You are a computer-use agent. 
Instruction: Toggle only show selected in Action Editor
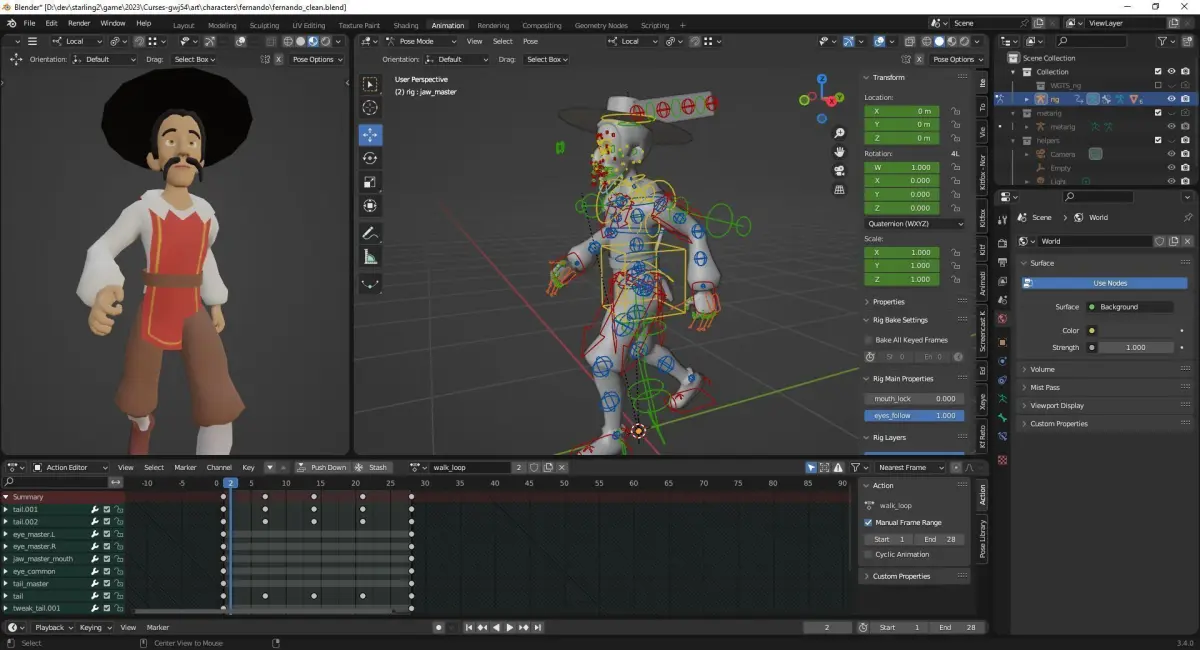tap(811, 467)
